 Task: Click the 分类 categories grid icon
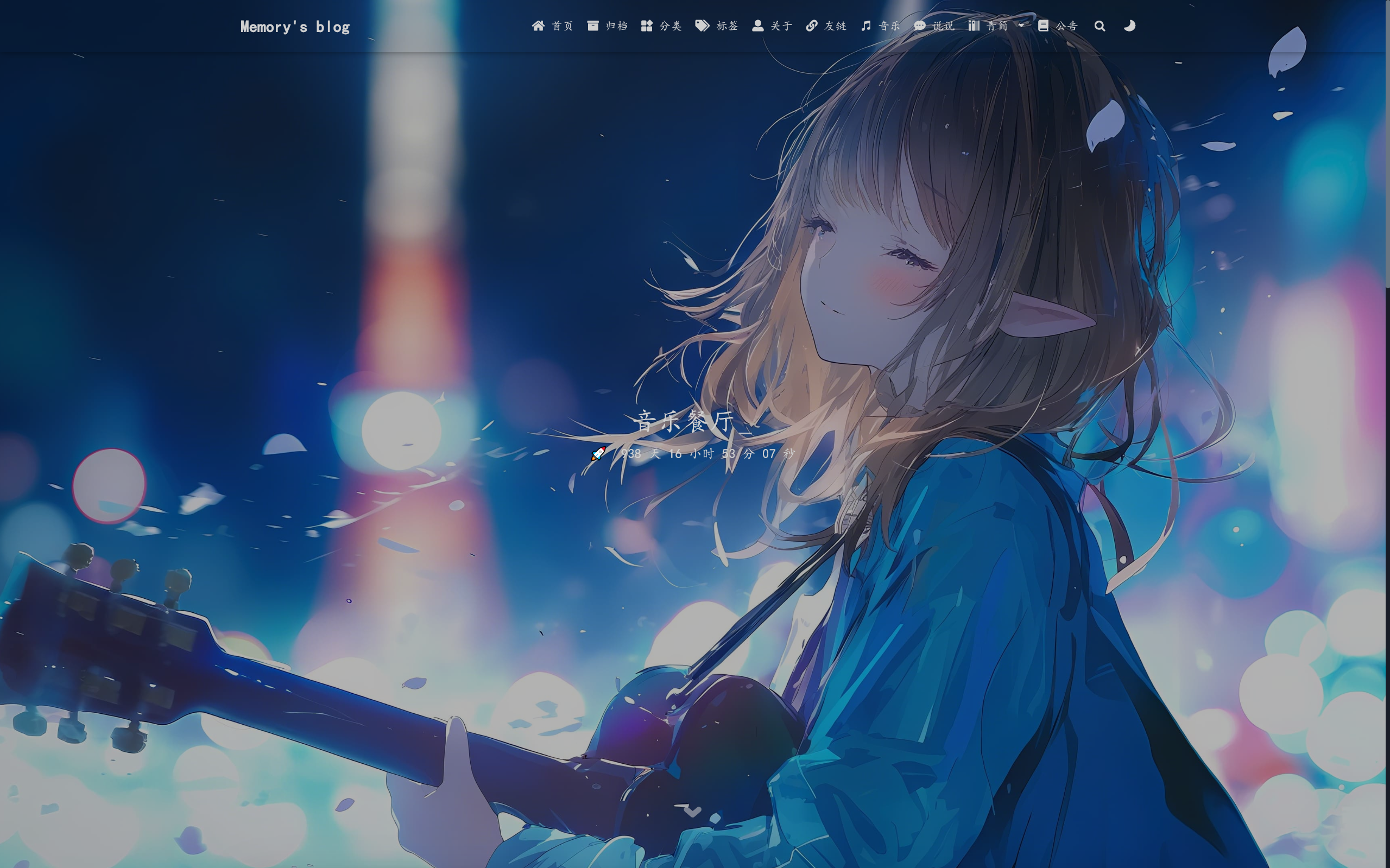click(647, 26)
